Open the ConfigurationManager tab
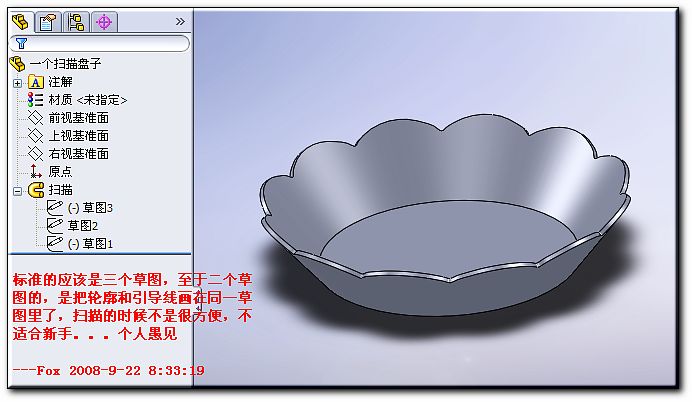Screen dimensions: 692x402 76,22
